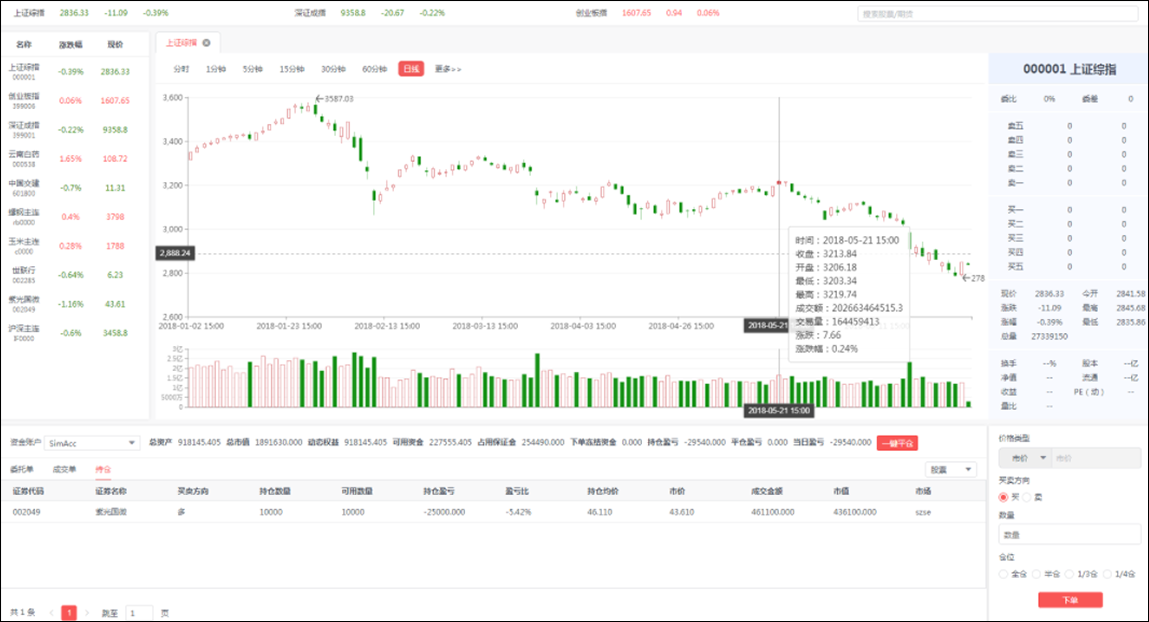Close the 上证综指 chart tab
This screenshot has width=1149, height=622.
tap(206, 43)
